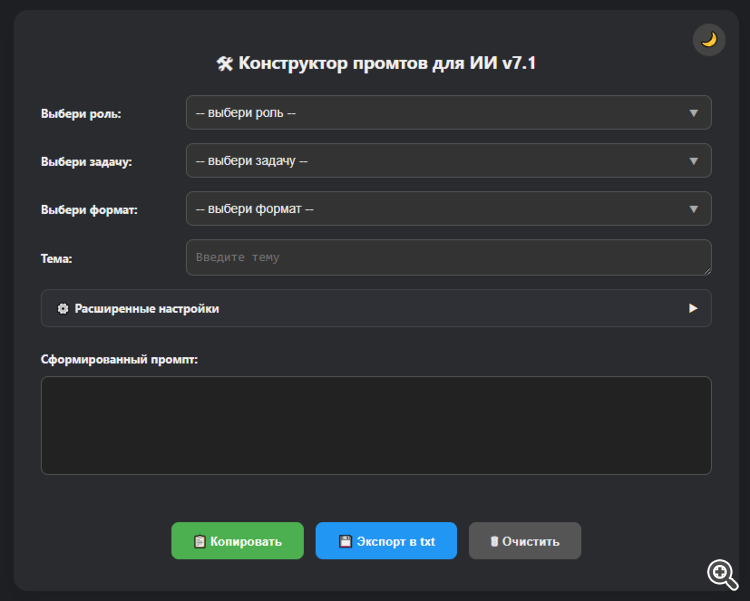Click the resize handle of the Тема field
Viewport: 750px width, 601px height.
pyautogui.click(x=707, y=270)
